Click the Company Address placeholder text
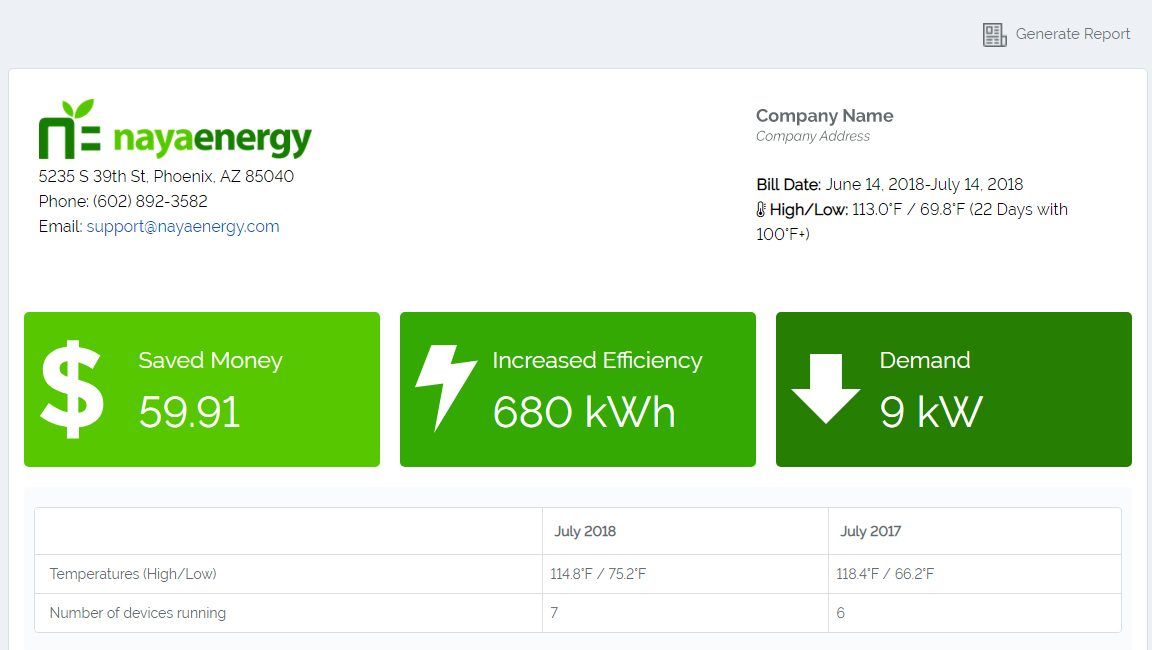The height and width of the screenshot is (650, 1152). pos(812,136)
